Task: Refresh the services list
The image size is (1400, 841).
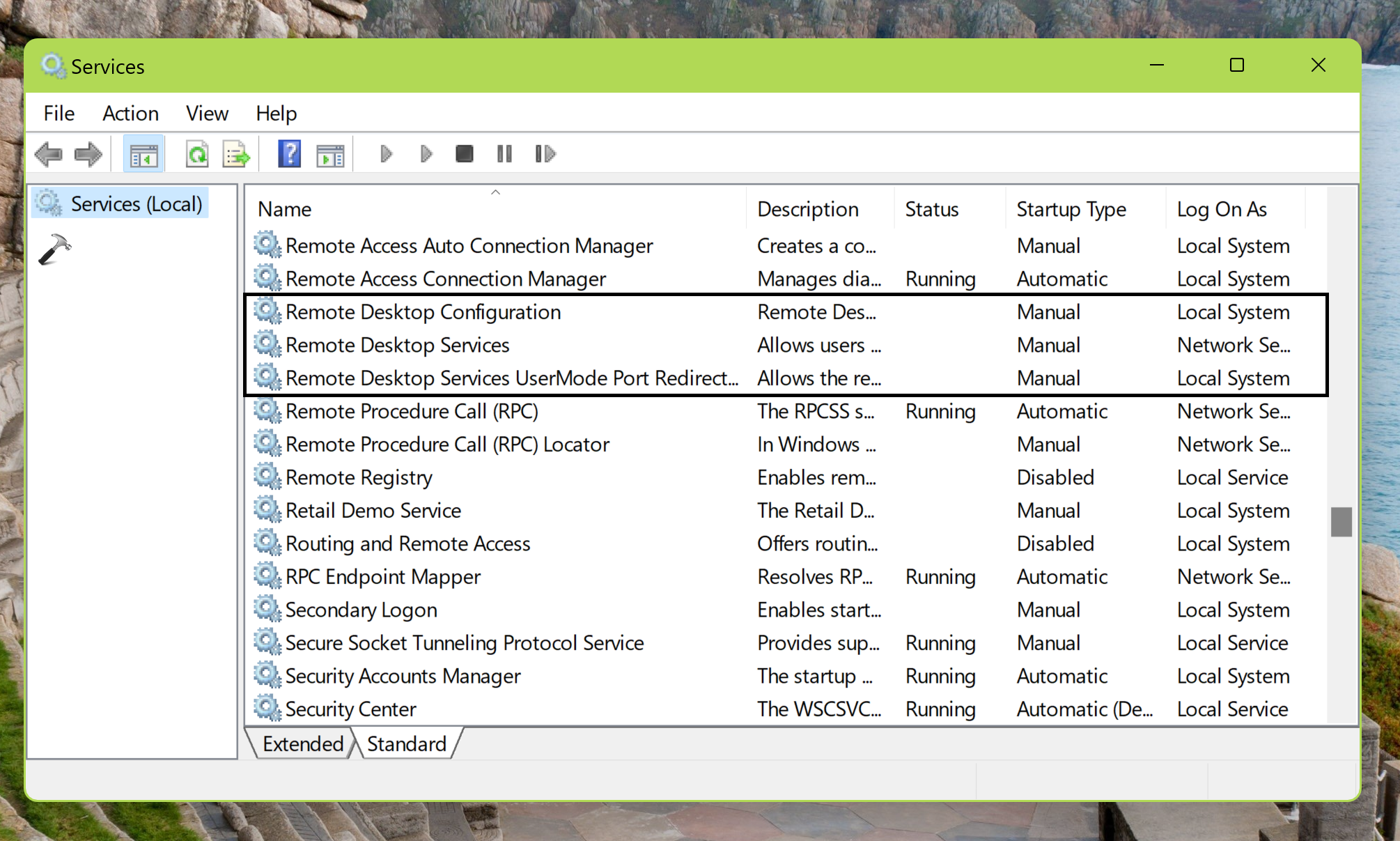Action: click(x=197, y=154)
